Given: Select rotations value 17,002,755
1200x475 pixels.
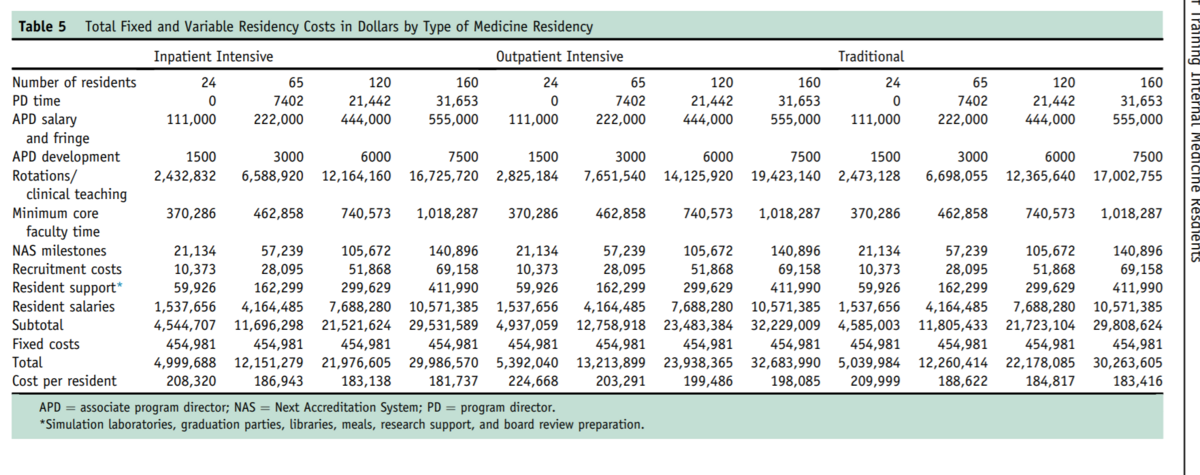Looking at the screenshot, I should coord(1127,176).
